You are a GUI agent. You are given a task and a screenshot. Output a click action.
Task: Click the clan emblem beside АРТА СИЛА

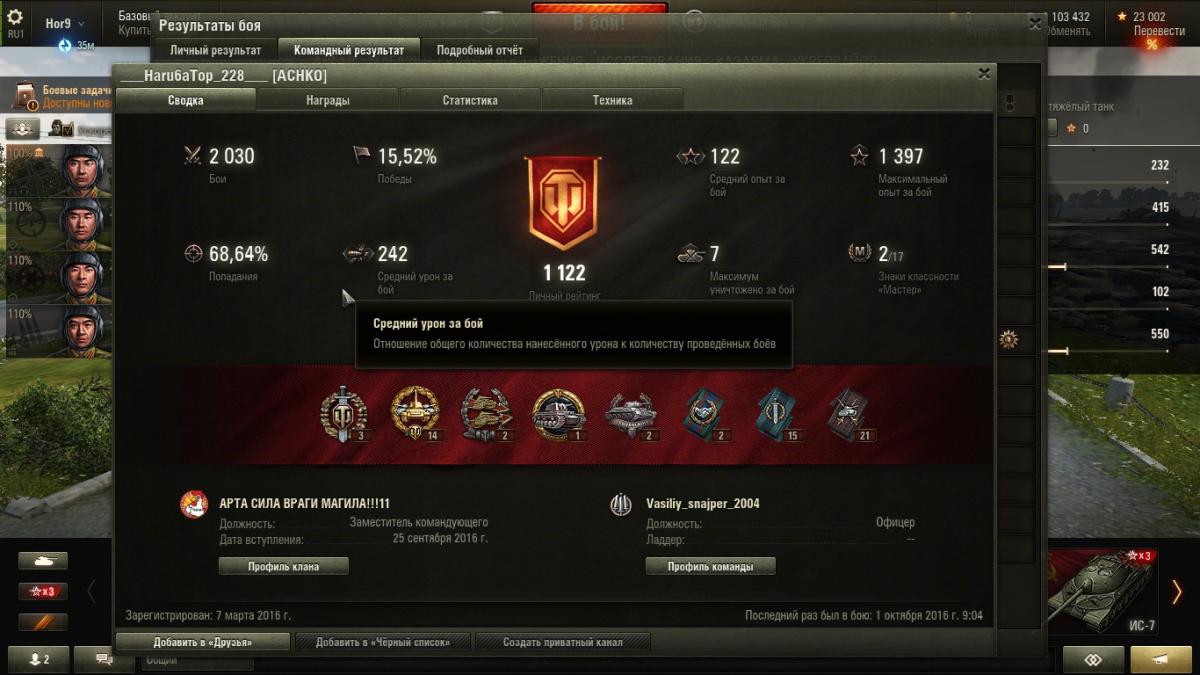194,505
